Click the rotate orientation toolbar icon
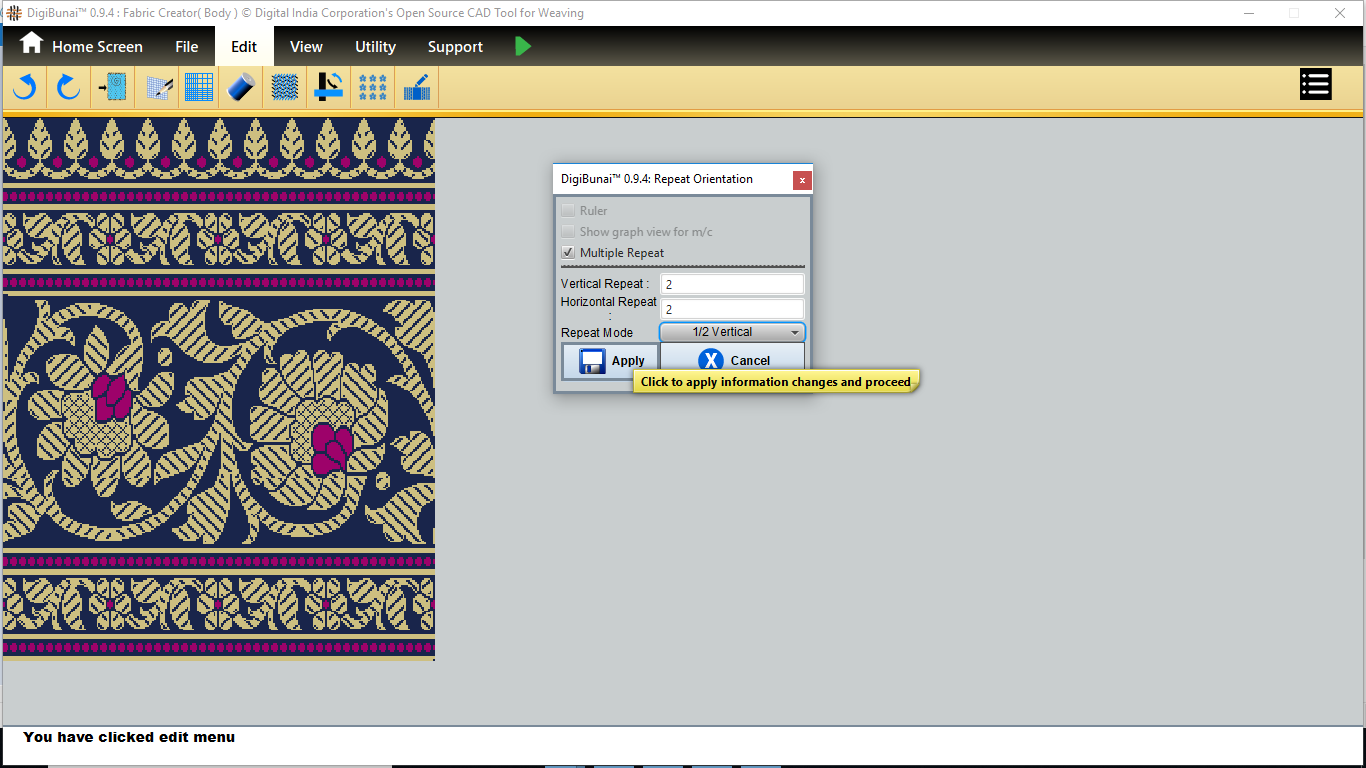The width and height of the screenshot is (1366, 768). coord(329,88)
